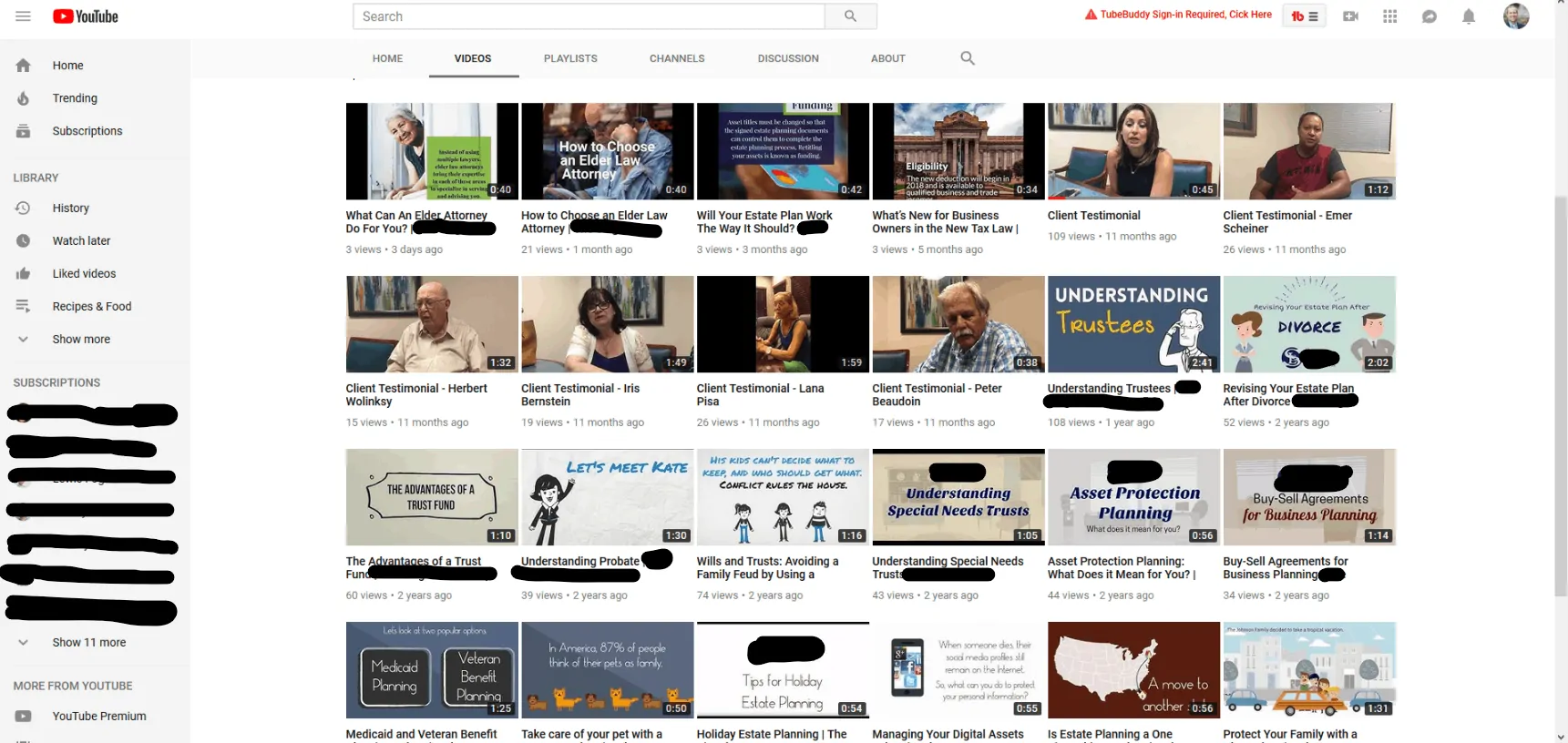Open the About tab
Image resolution: width=1568 pixels, height=743 pixels.
[x=887, y=58]
